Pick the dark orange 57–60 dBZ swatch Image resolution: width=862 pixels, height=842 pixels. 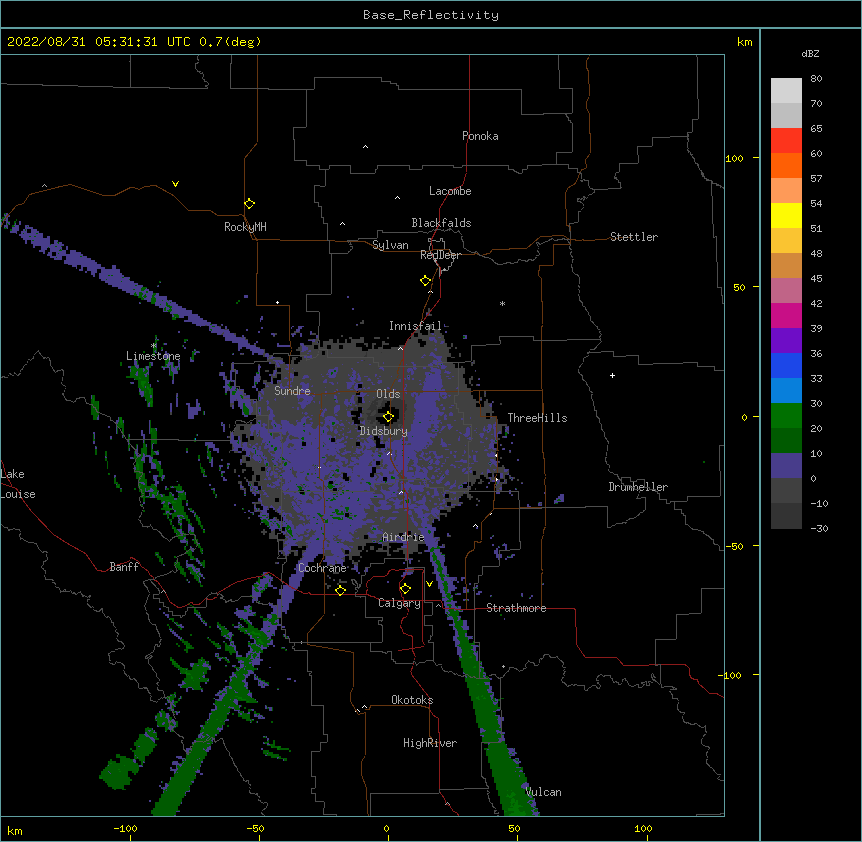[x=786, y=165]
